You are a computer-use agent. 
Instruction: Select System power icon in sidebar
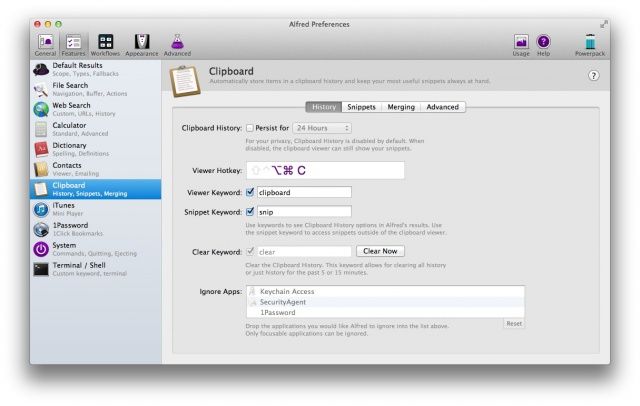[41, 249]
